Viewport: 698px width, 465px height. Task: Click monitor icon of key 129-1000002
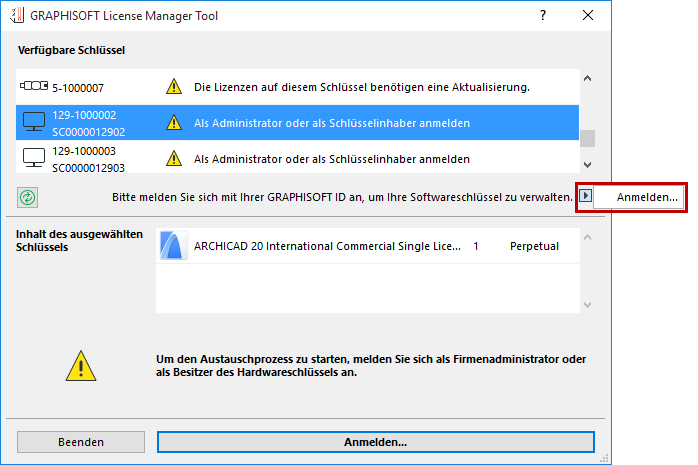point(34,123)
